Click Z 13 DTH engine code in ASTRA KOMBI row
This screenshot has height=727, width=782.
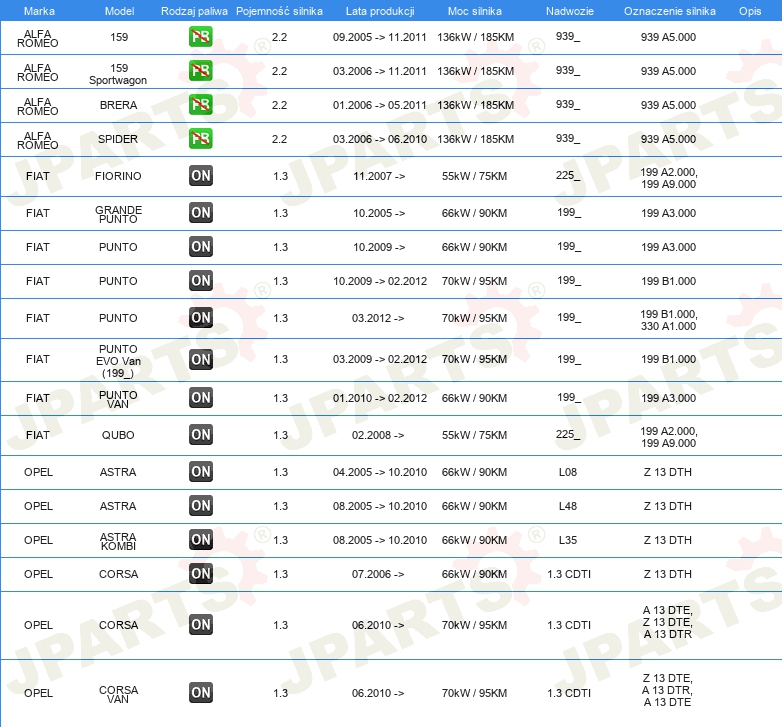[668, 540]
